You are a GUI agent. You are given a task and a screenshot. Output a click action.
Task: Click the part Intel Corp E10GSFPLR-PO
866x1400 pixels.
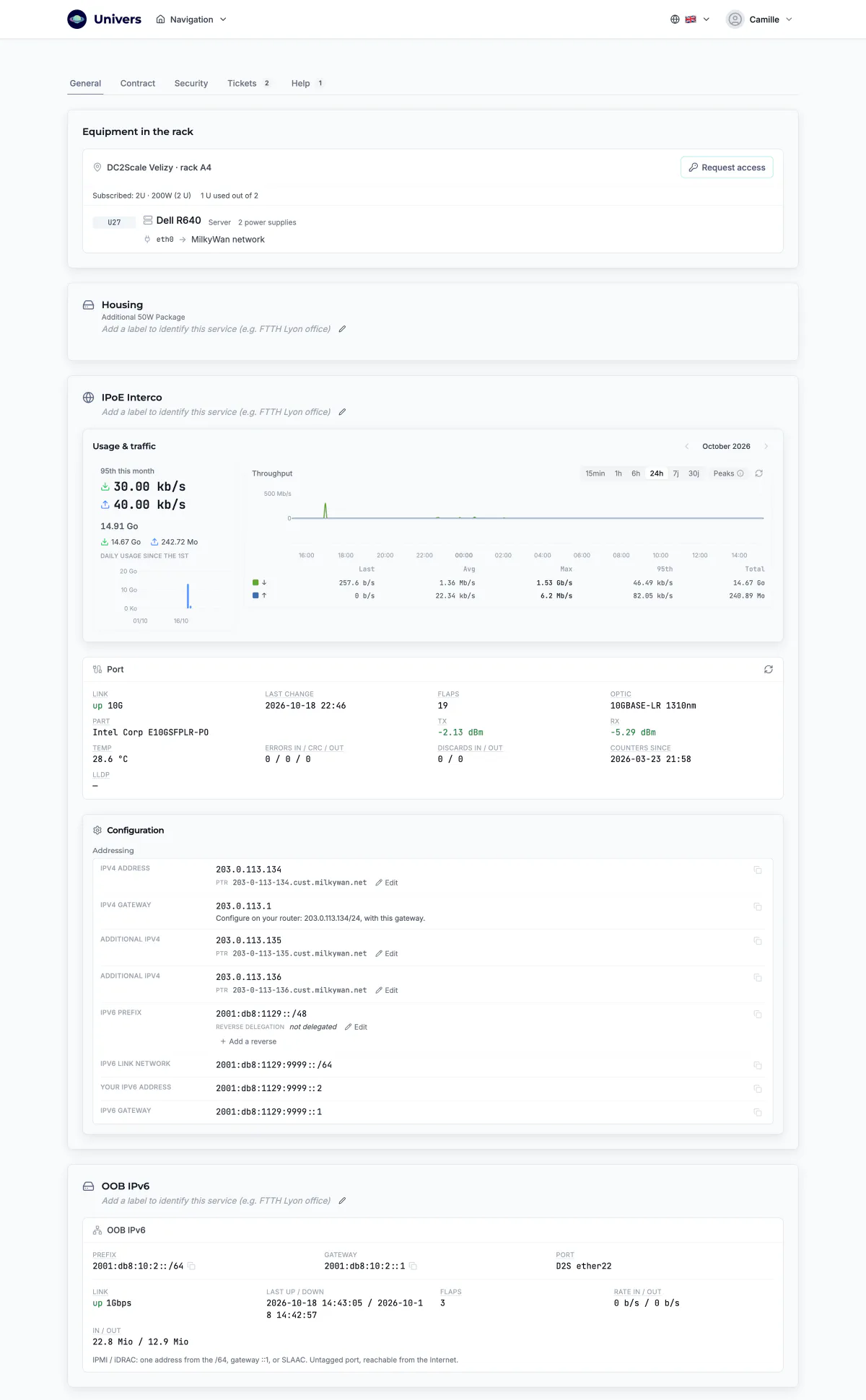coord(151,732)
